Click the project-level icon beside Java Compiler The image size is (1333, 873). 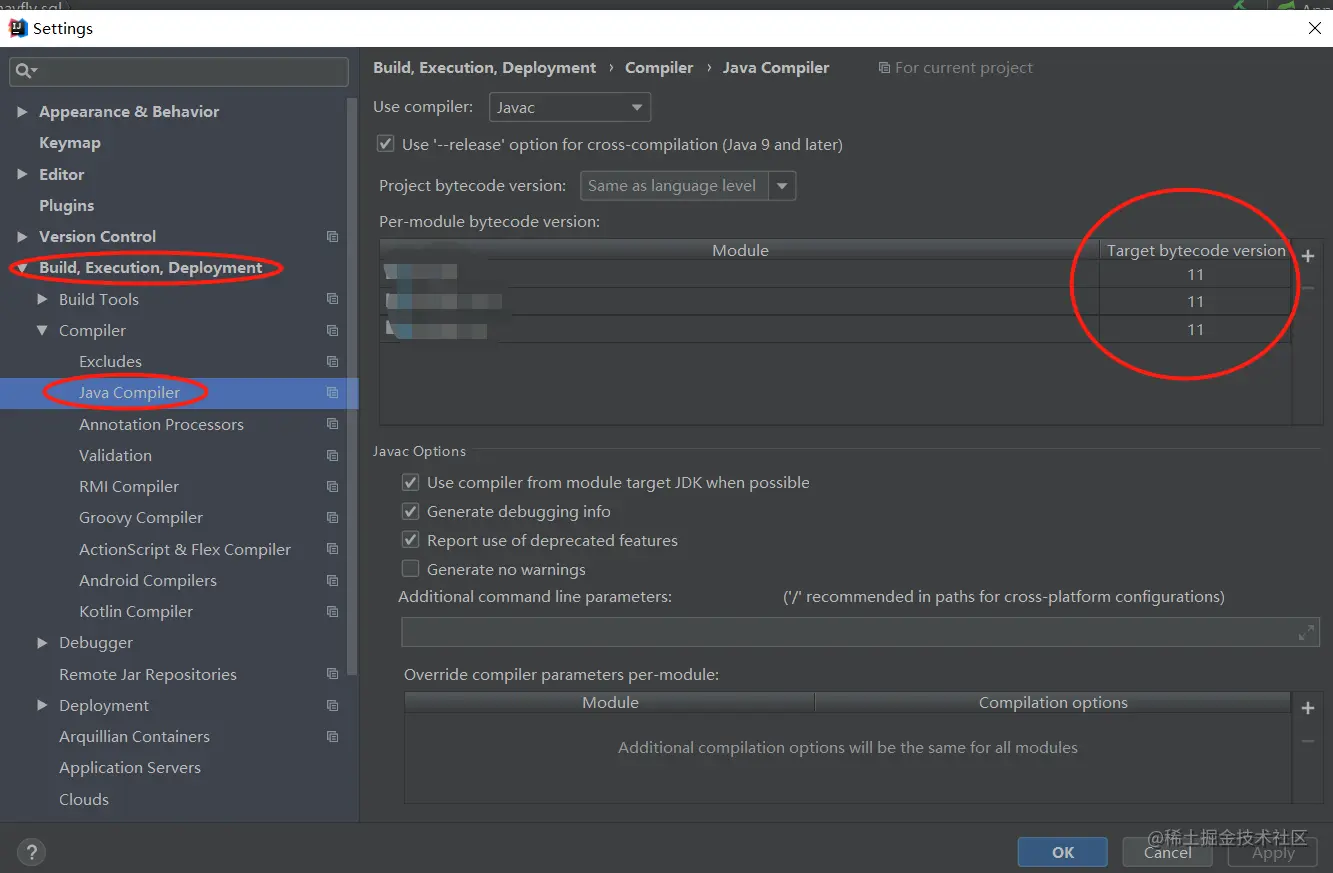[333, 393]
